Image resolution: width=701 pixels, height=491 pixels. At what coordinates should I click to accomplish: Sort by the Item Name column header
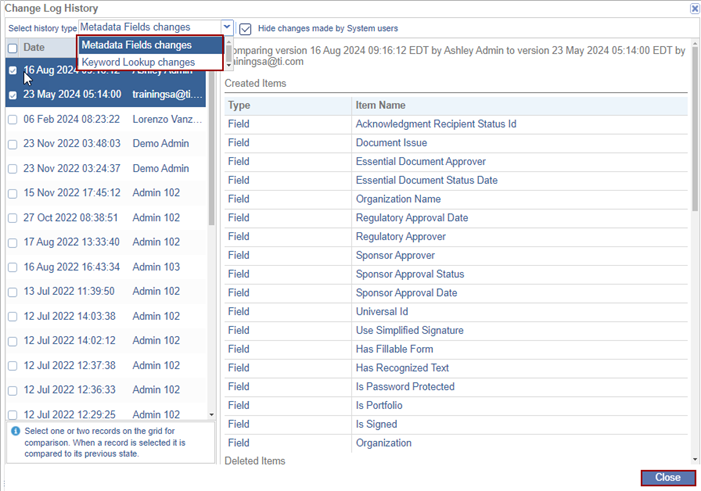(380, 105)
